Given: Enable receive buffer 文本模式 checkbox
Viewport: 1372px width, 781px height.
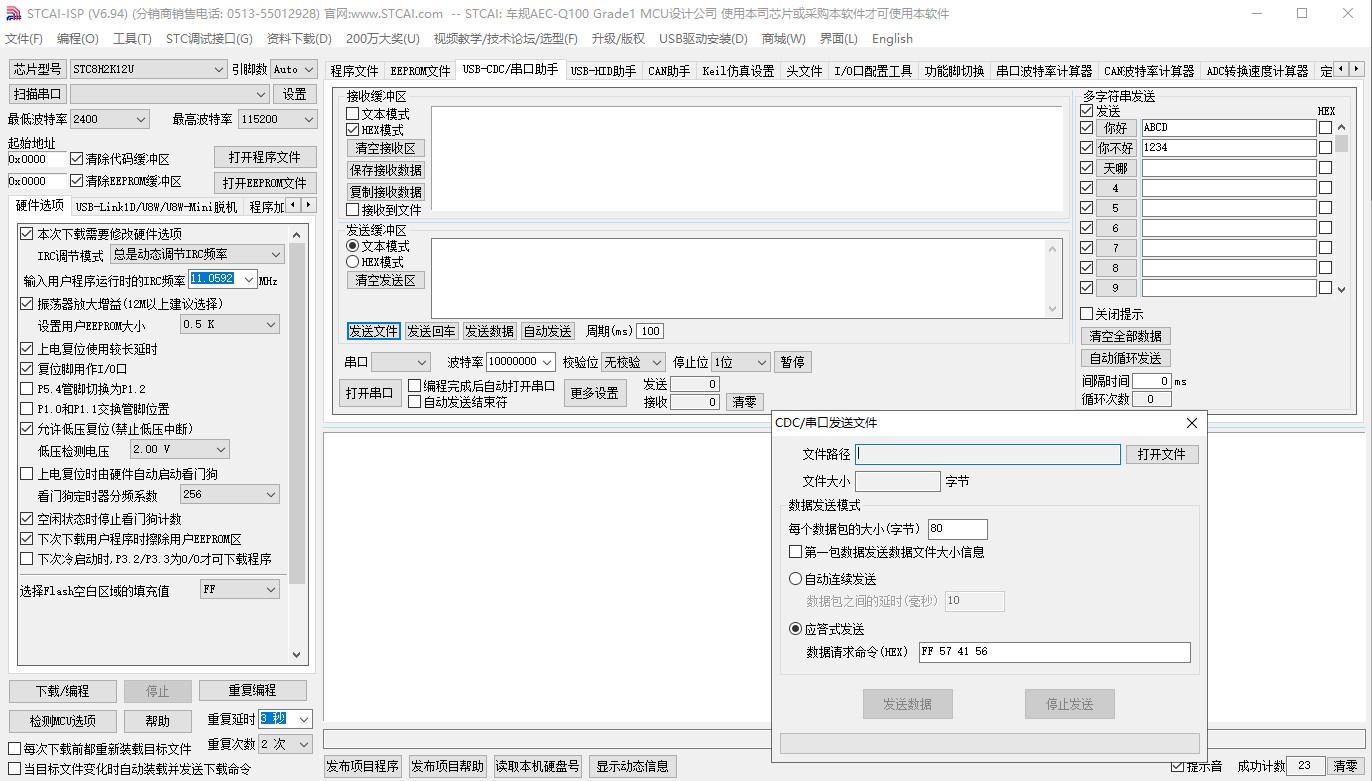Looking at the screenshot, I should pos(352,114).
